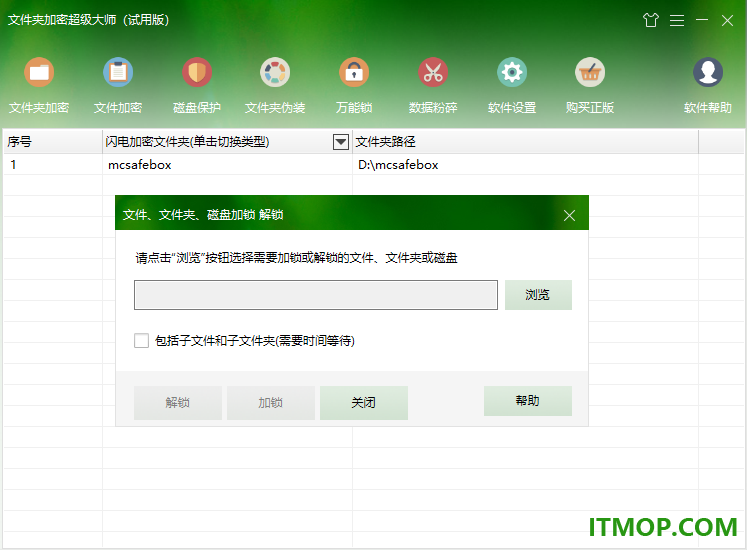
Task: Change skin using the shirt icon
Action: 651,20
